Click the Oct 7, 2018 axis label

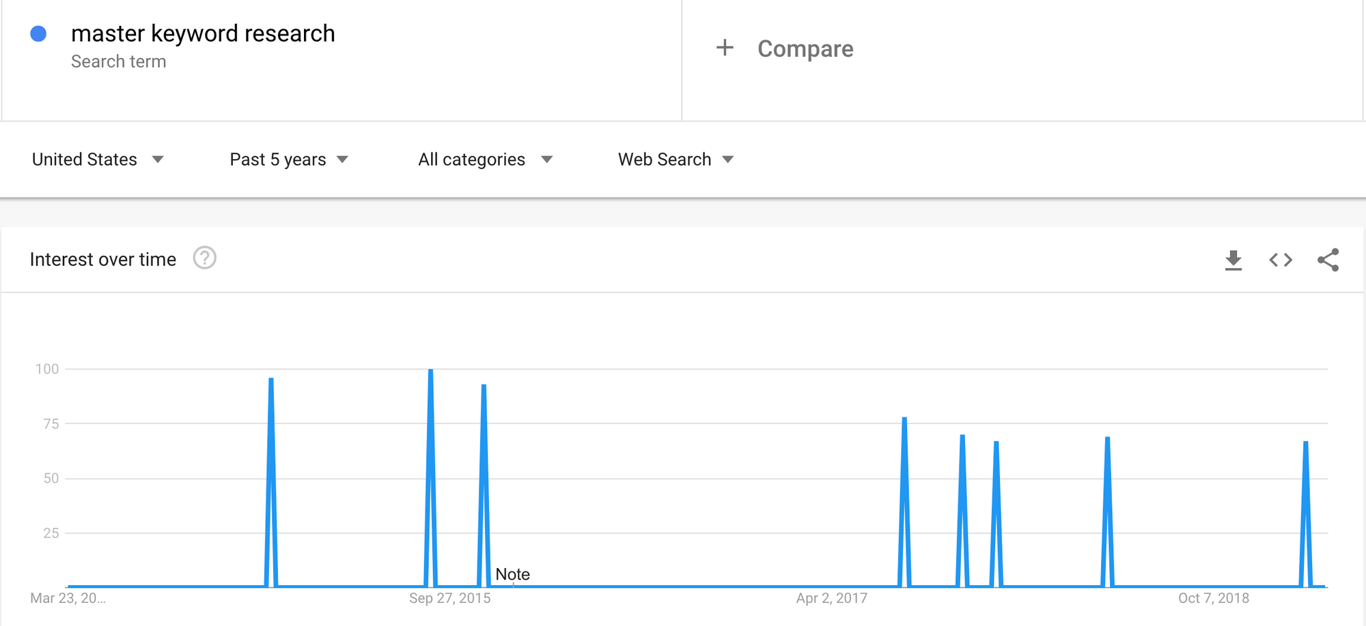coord(1214,598)
